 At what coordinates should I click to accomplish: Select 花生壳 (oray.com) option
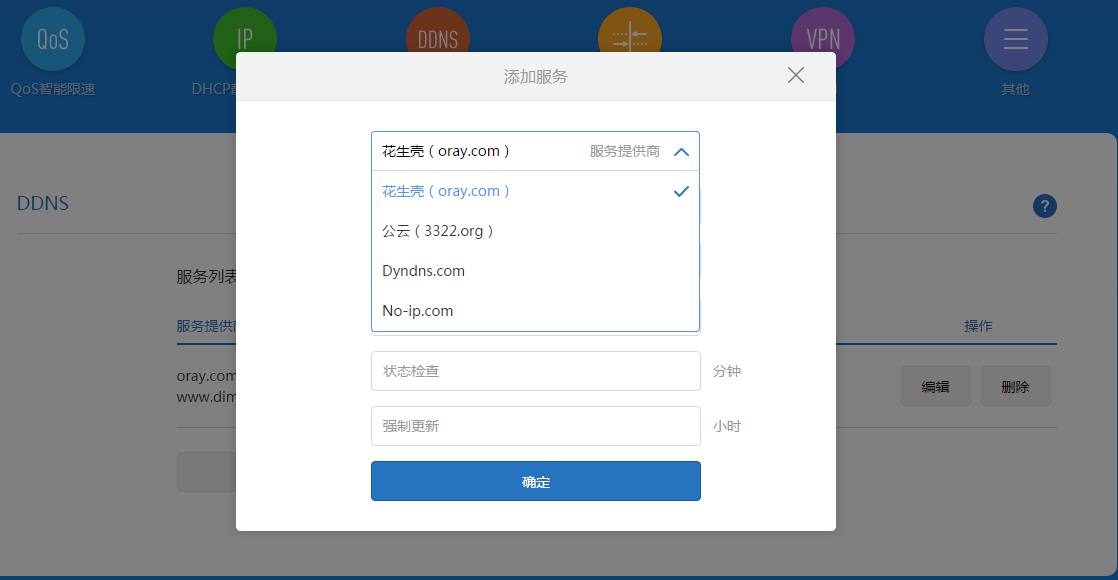(x=535, y=191)
